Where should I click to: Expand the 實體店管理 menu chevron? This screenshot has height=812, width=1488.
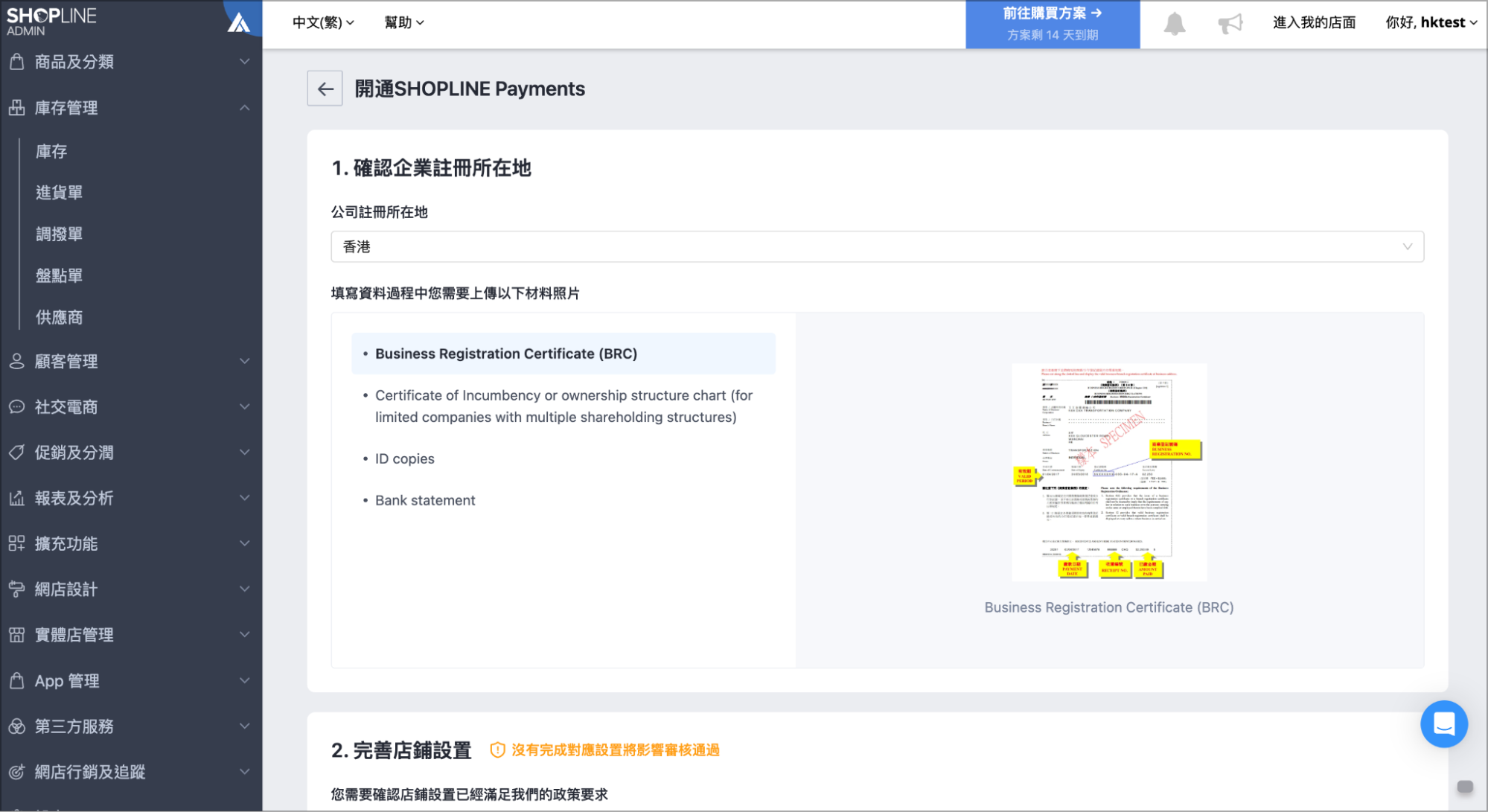coord(244,635)
